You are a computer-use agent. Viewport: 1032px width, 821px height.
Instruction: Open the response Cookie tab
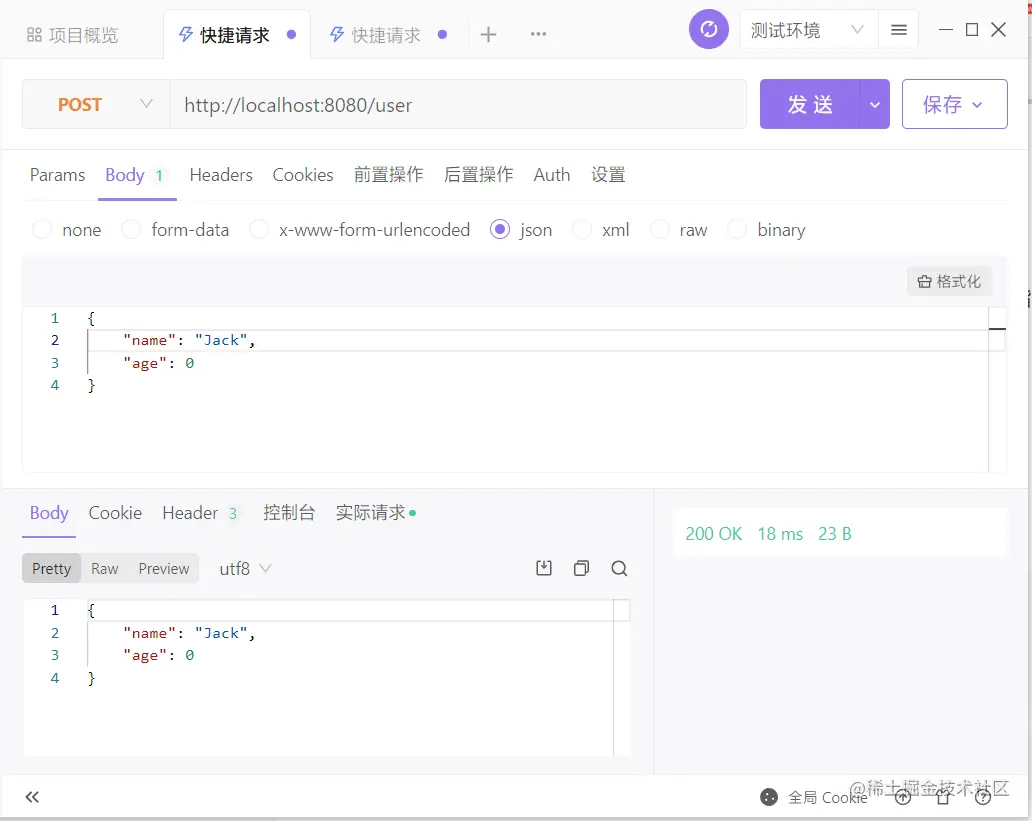pos(115,513)
